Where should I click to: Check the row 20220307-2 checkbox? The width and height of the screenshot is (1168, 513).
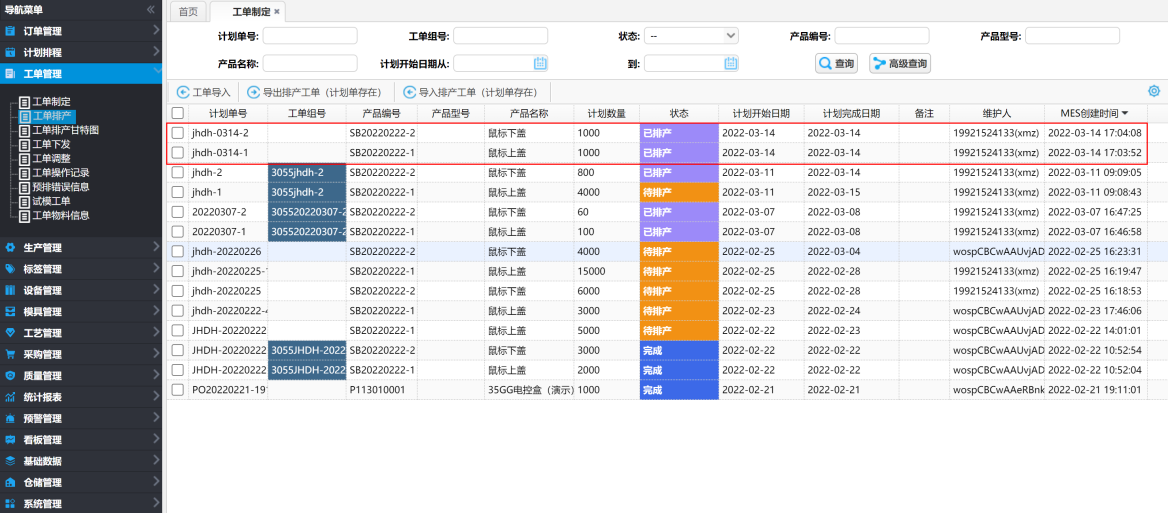(177, 212)
